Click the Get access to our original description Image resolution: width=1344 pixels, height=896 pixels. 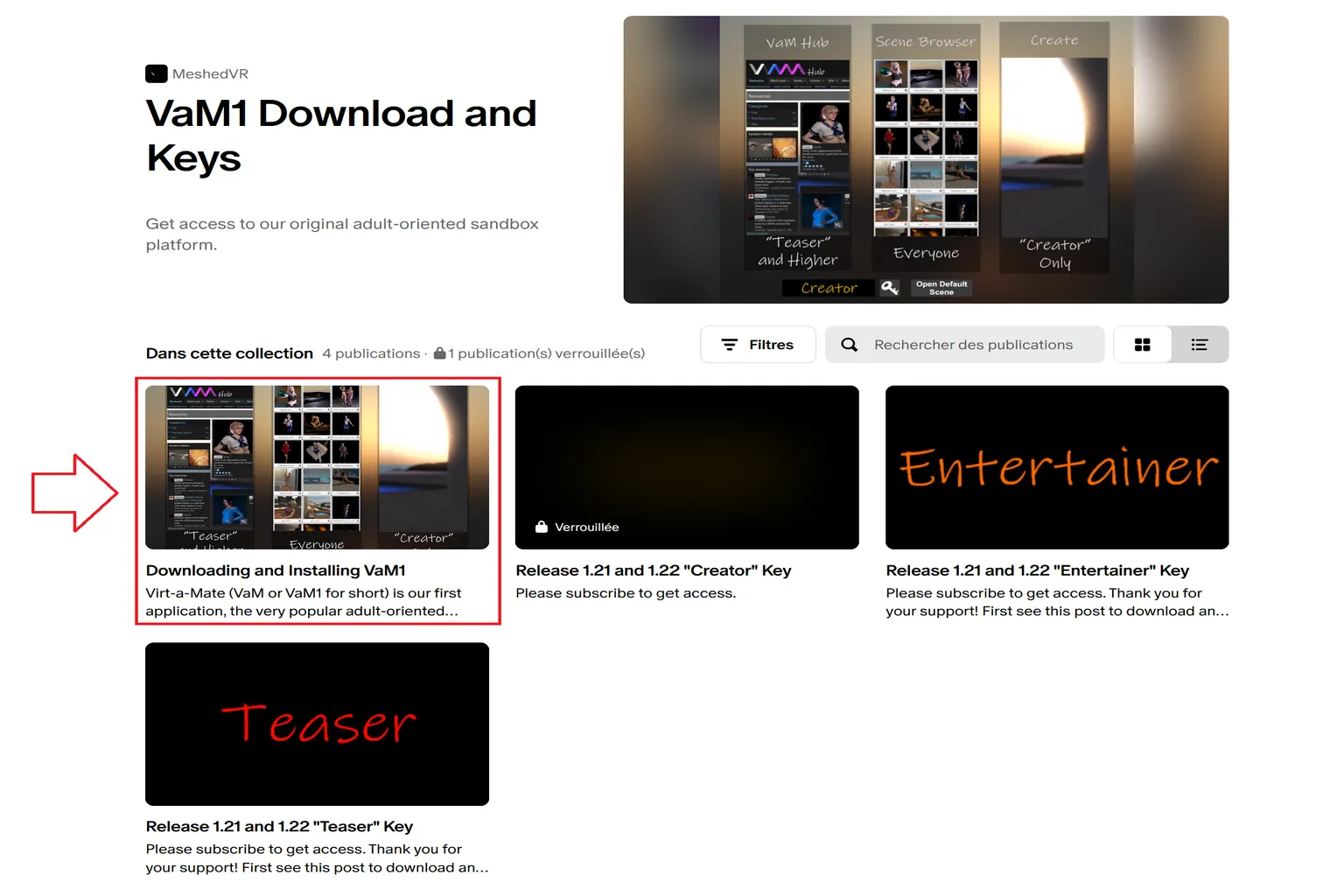click(342, 234)
